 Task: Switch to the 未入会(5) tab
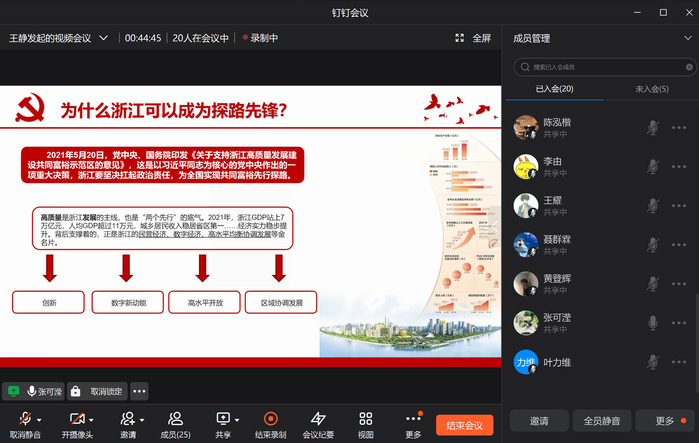click(651, 89)
